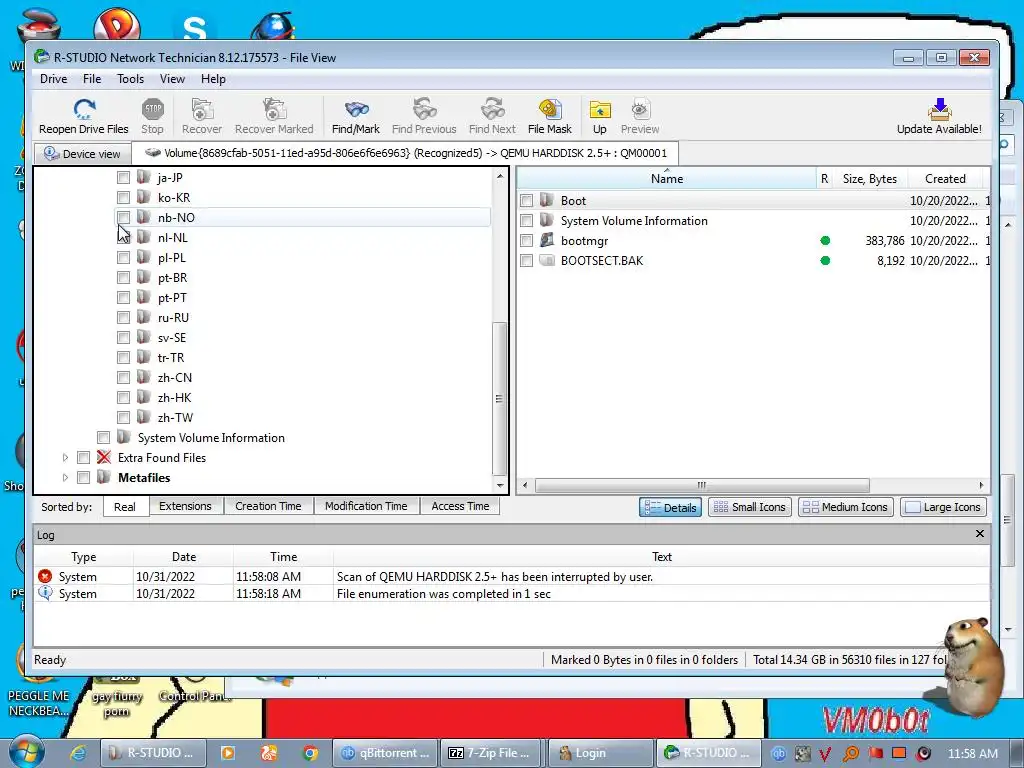
Task: Select the BOOTSECT.BAK file icon
Action: [547, 261]
